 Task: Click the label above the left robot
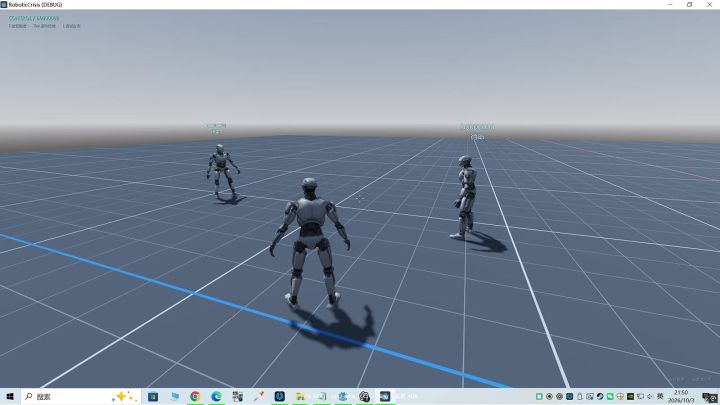pyautogui.click(x=216, y=128)
